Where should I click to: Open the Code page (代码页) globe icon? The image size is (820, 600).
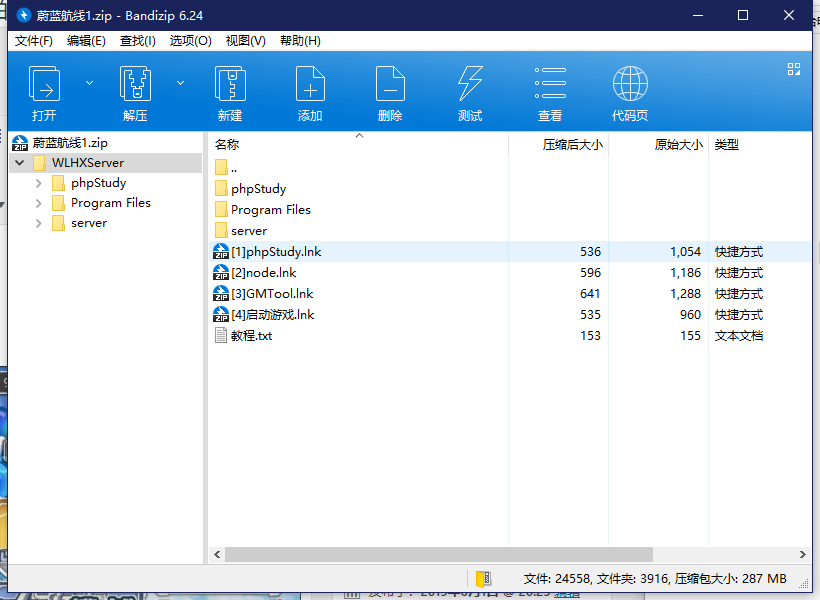[x=630, y=84]
